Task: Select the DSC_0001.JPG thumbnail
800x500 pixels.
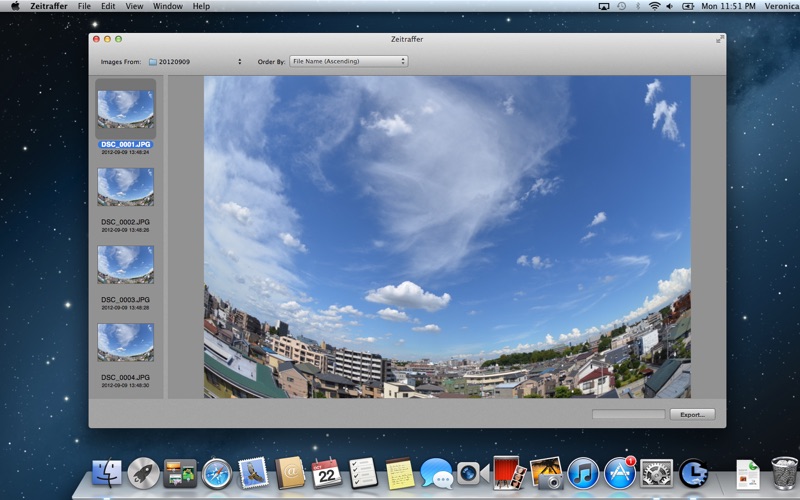Action: pyautogui.click(x=125, y=109)
